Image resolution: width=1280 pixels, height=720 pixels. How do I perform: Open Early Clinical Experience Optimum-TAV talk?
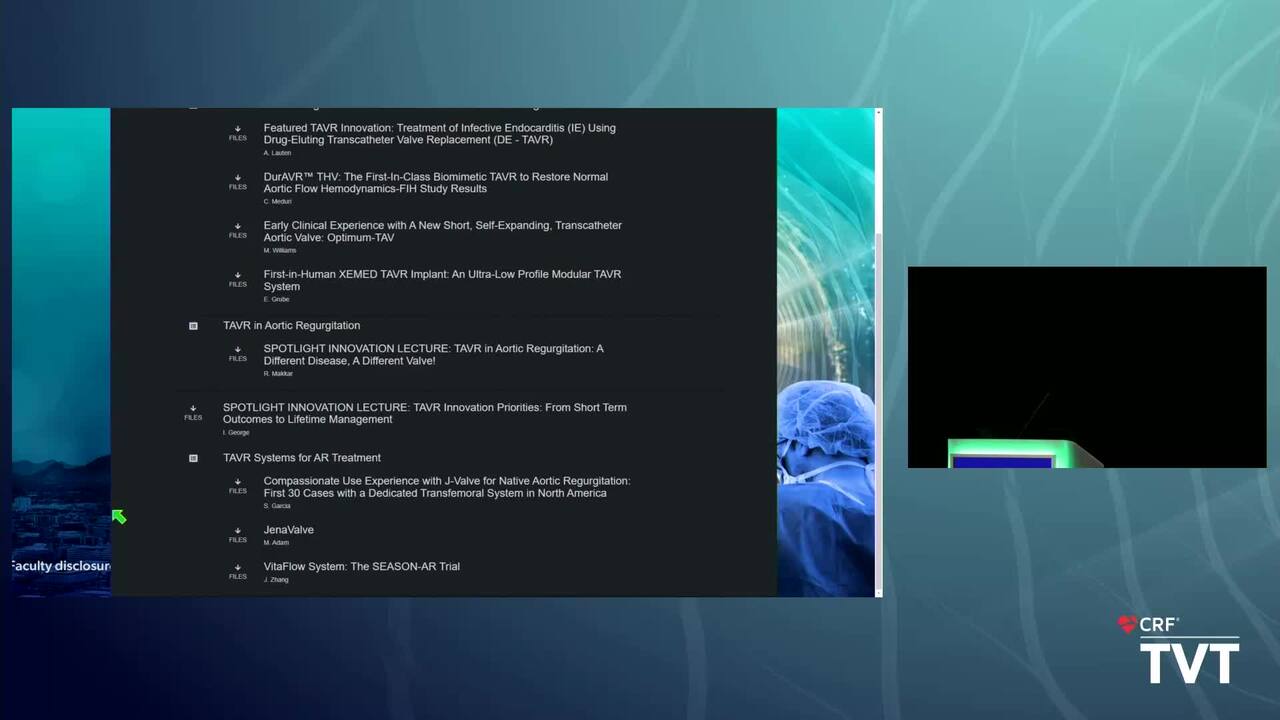click(x=442, y=232)
